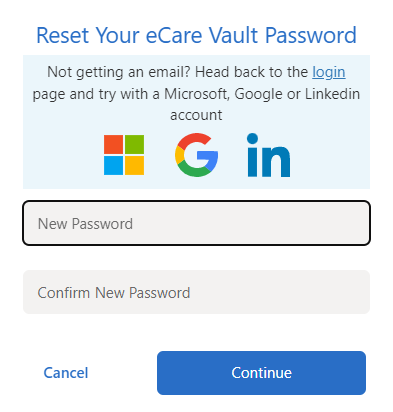Click the blue square of Microsoft logo
Viewport: 393px width, 412px height.
pyautogui.click(x=113, y=165)
